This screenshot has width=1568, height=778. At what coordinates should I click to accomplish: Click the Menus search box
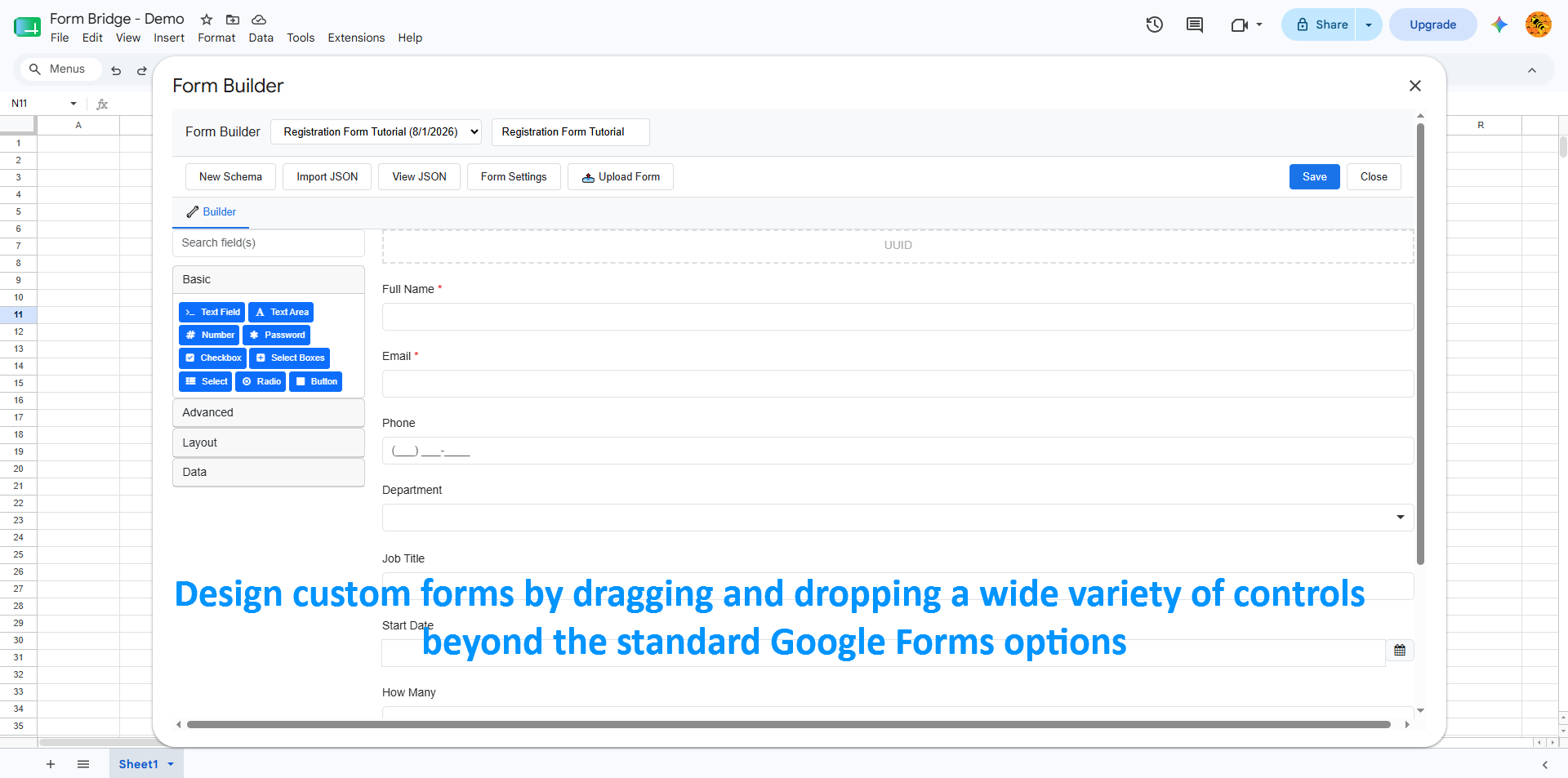click(60, 69)
